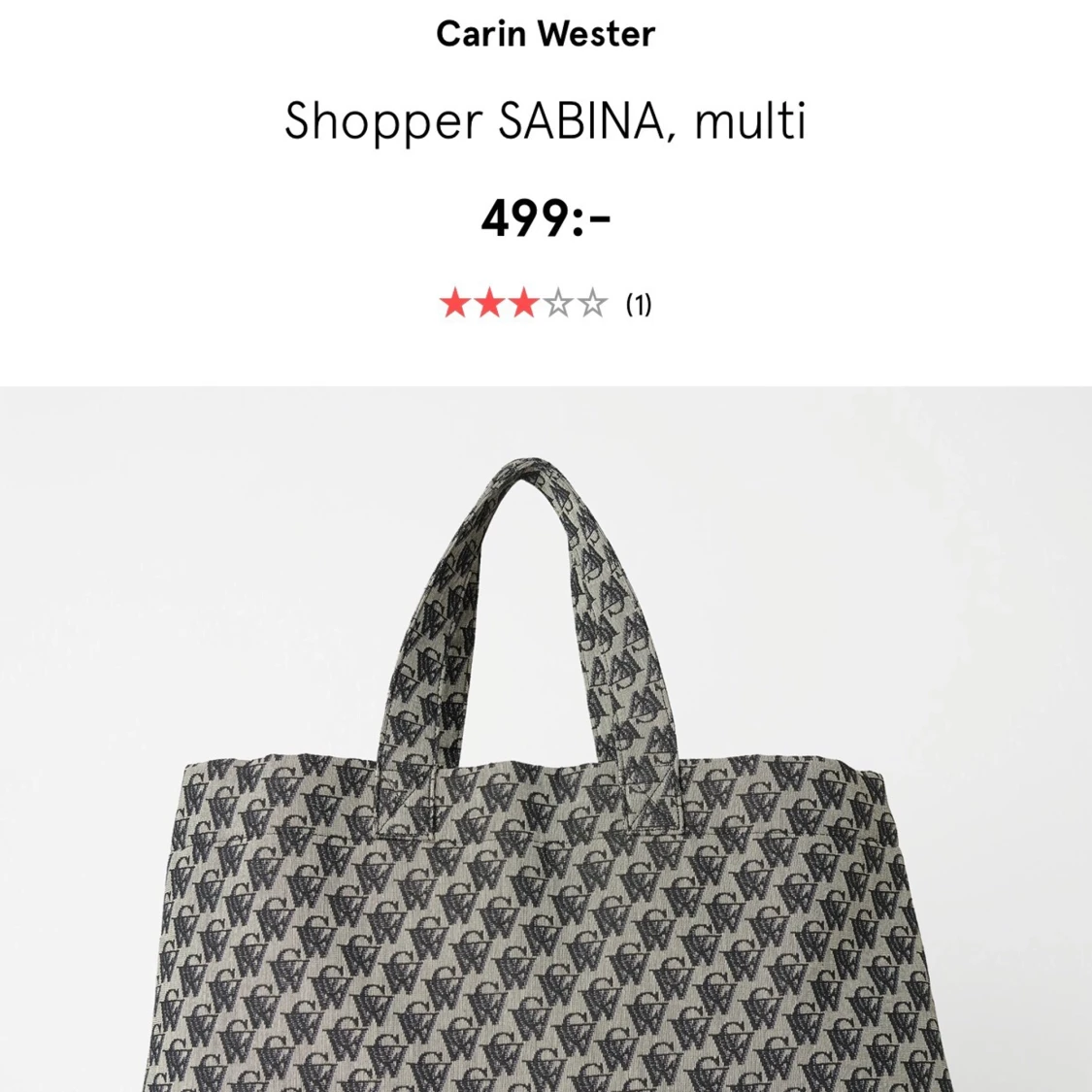Open the (1) review count

639,304
